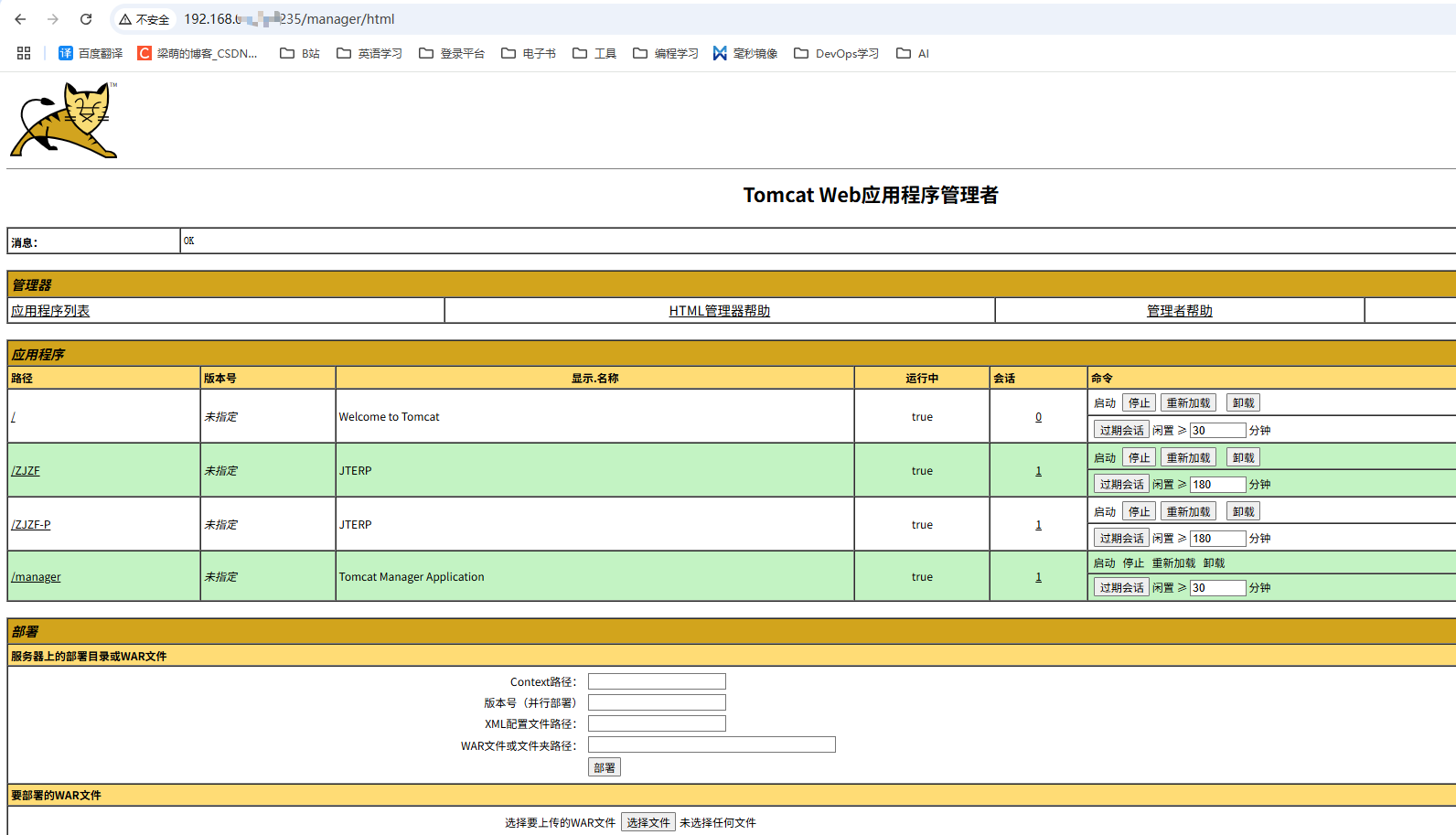Click the 未选择任何文件 status text
The height and width of the screenshot is (835, 1456).
pos(718,822)
